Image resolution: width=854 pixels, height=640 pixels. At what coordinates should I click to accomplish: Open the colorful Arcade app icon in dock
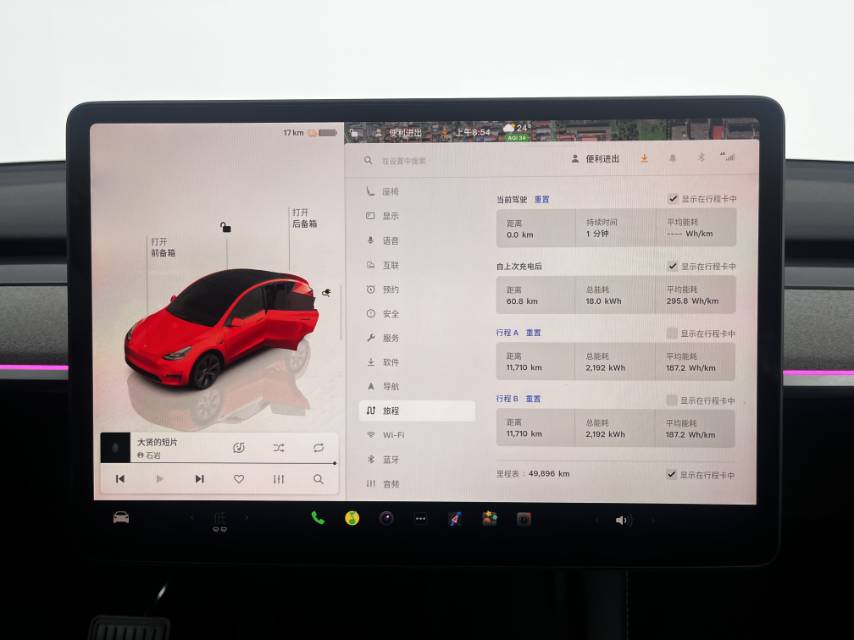[x=489, y=519]
